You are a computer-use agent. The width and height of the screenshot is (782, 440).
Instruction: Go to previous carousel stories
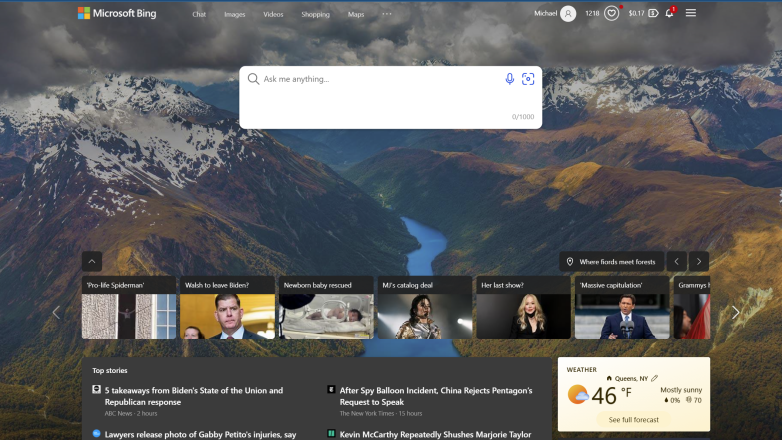click(56, 312)
